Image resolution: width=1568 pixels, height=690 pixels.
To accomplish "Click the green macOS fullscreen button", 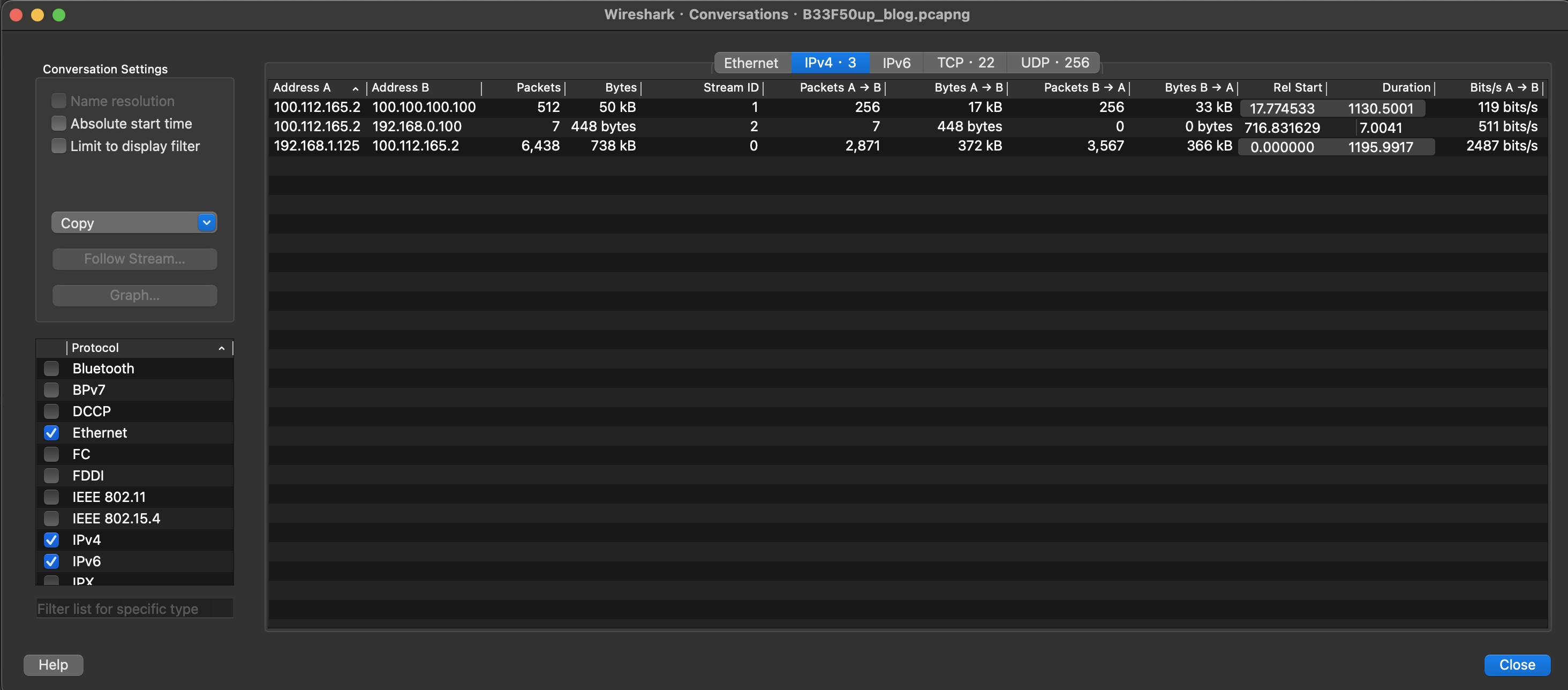I will click(59, 14).
